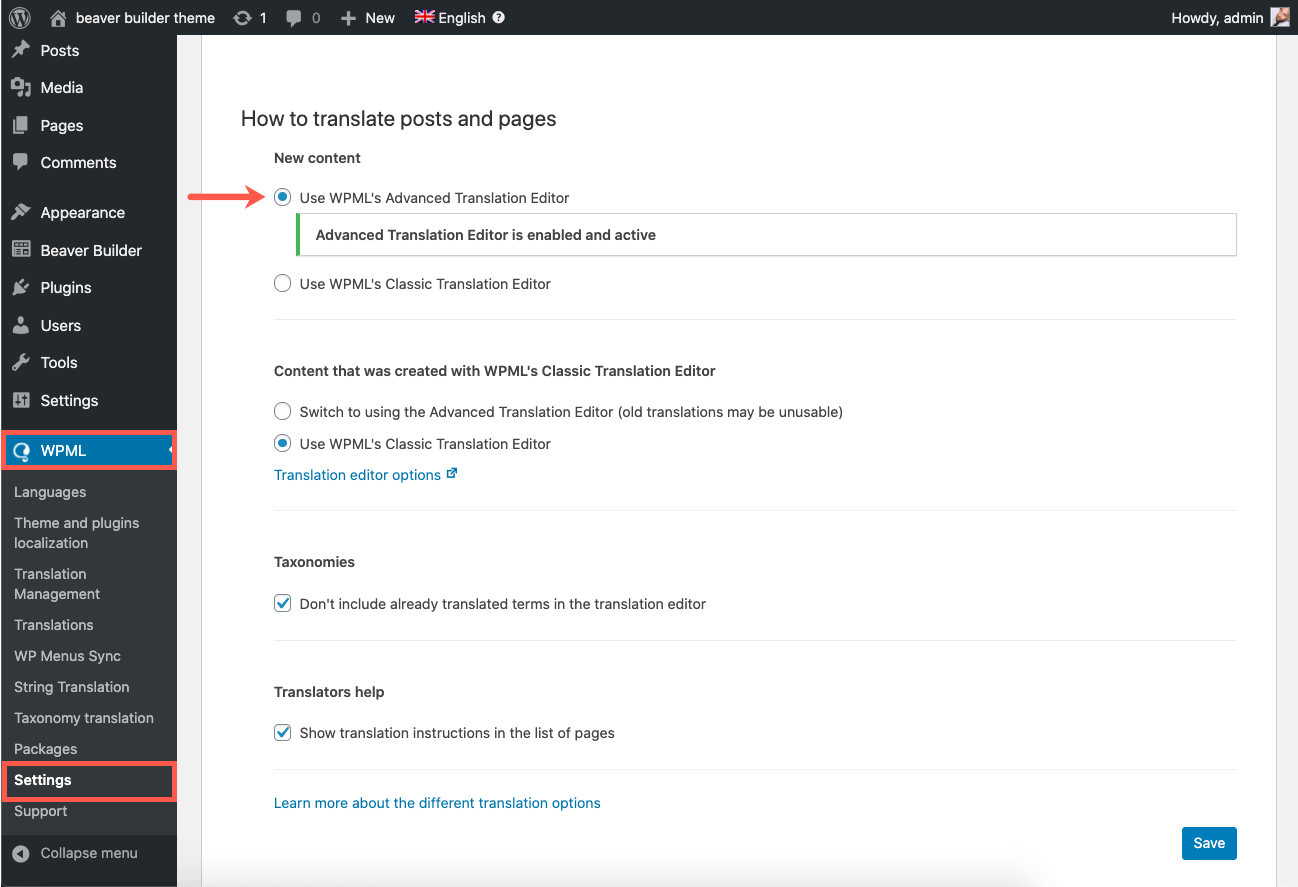
Task: Click the Tools wrench icon
Action: [21, 362]
